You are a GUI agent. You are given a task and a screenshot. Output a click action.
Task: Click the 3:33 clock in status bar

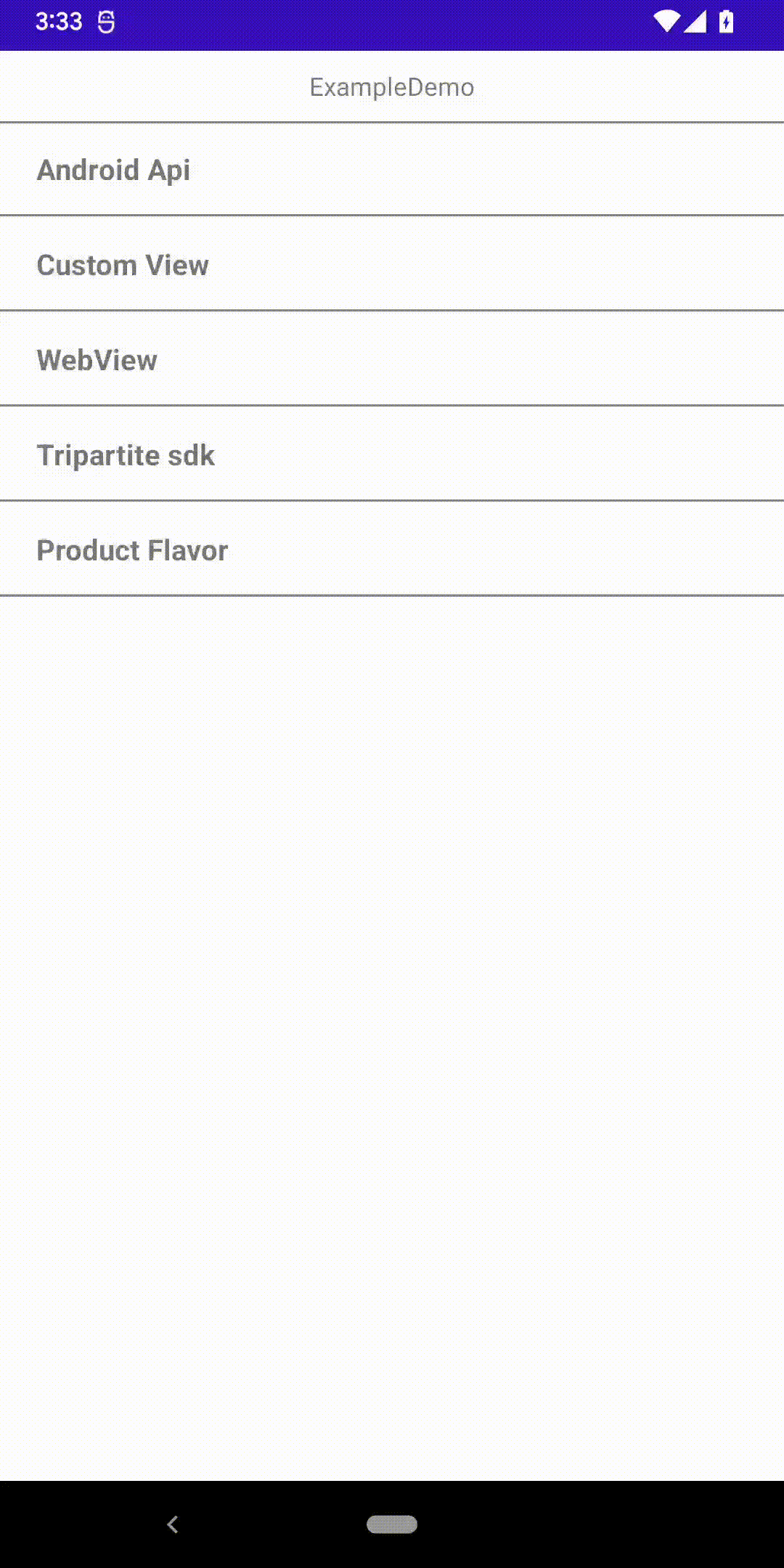(x=59, y=22)
